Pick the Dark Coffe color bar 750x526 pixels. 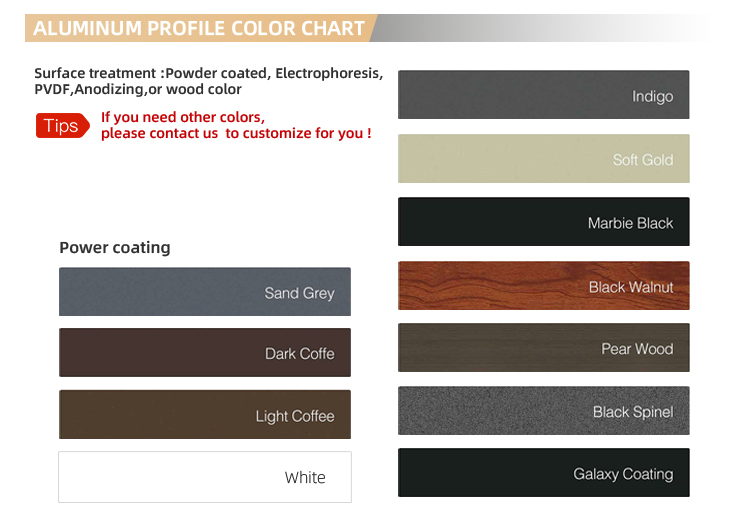[205, 352]
